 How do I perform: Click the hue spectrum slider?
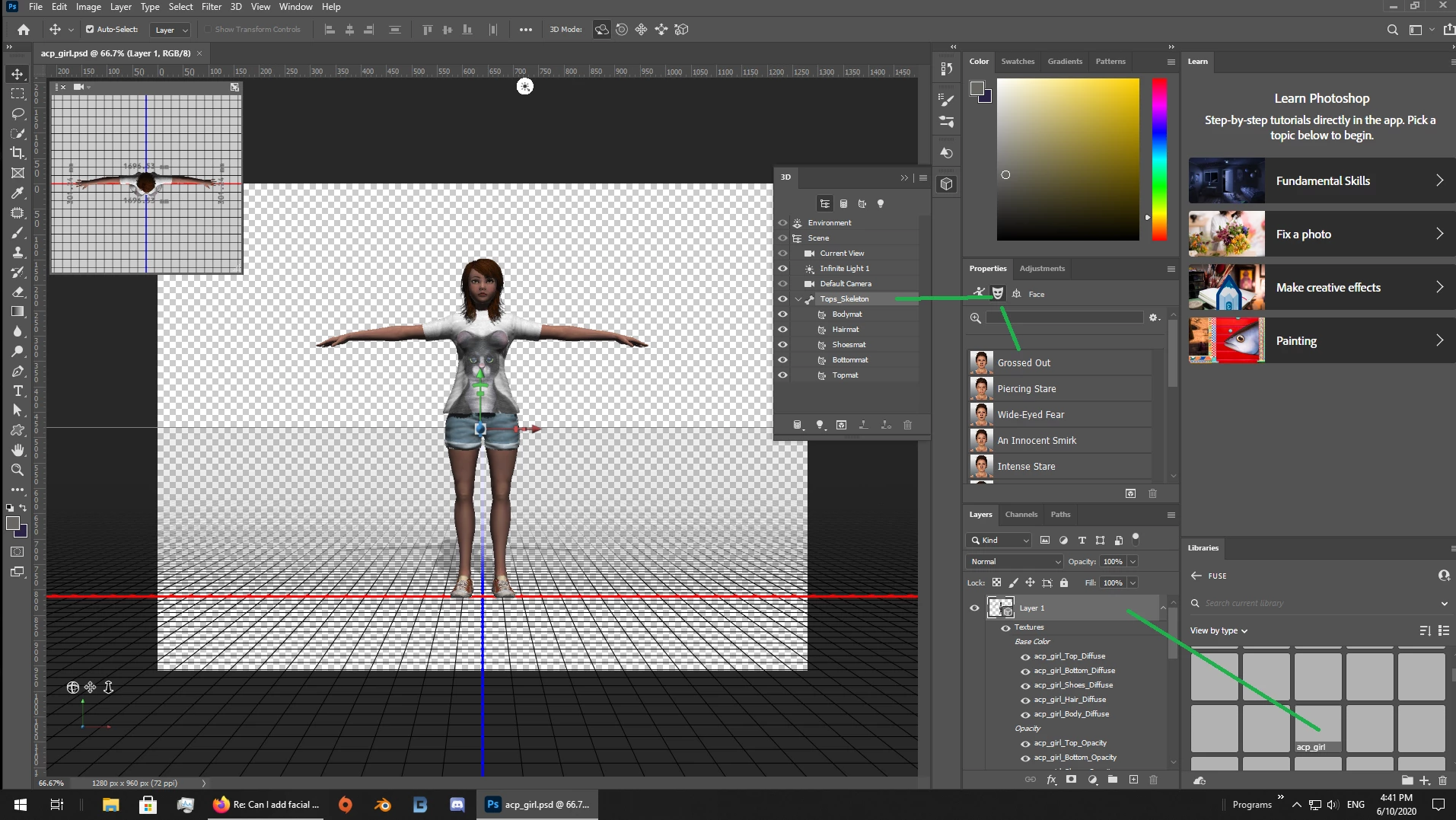(1159, 159)
